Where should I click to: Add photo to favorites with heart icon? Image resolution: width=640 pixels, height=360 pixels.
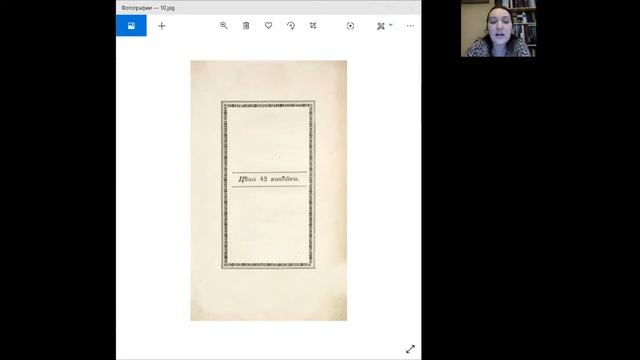(269, 25)
